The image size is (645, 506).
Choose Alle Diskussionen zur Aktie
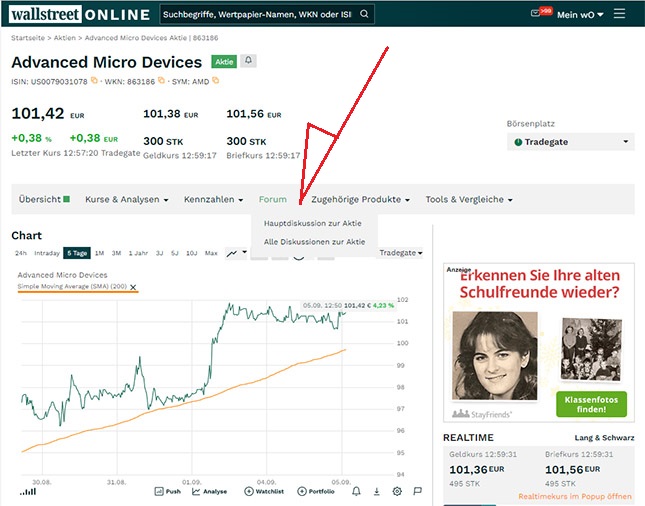[314, 242]
